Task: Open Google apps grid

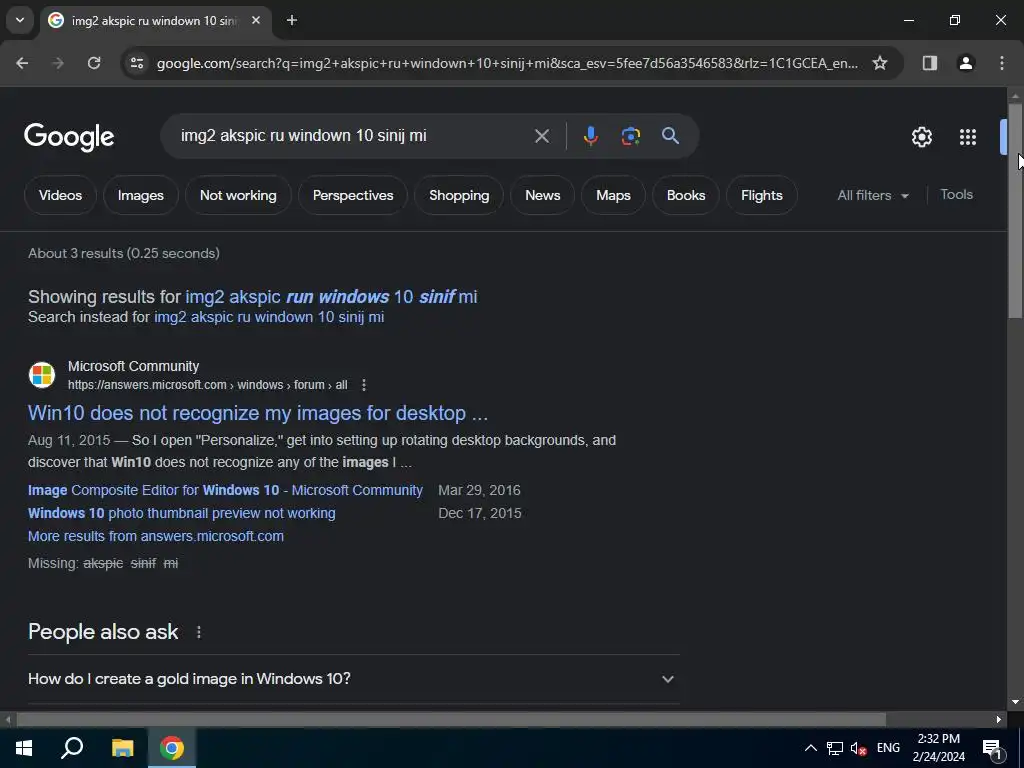Action: (x=968, y=137)
